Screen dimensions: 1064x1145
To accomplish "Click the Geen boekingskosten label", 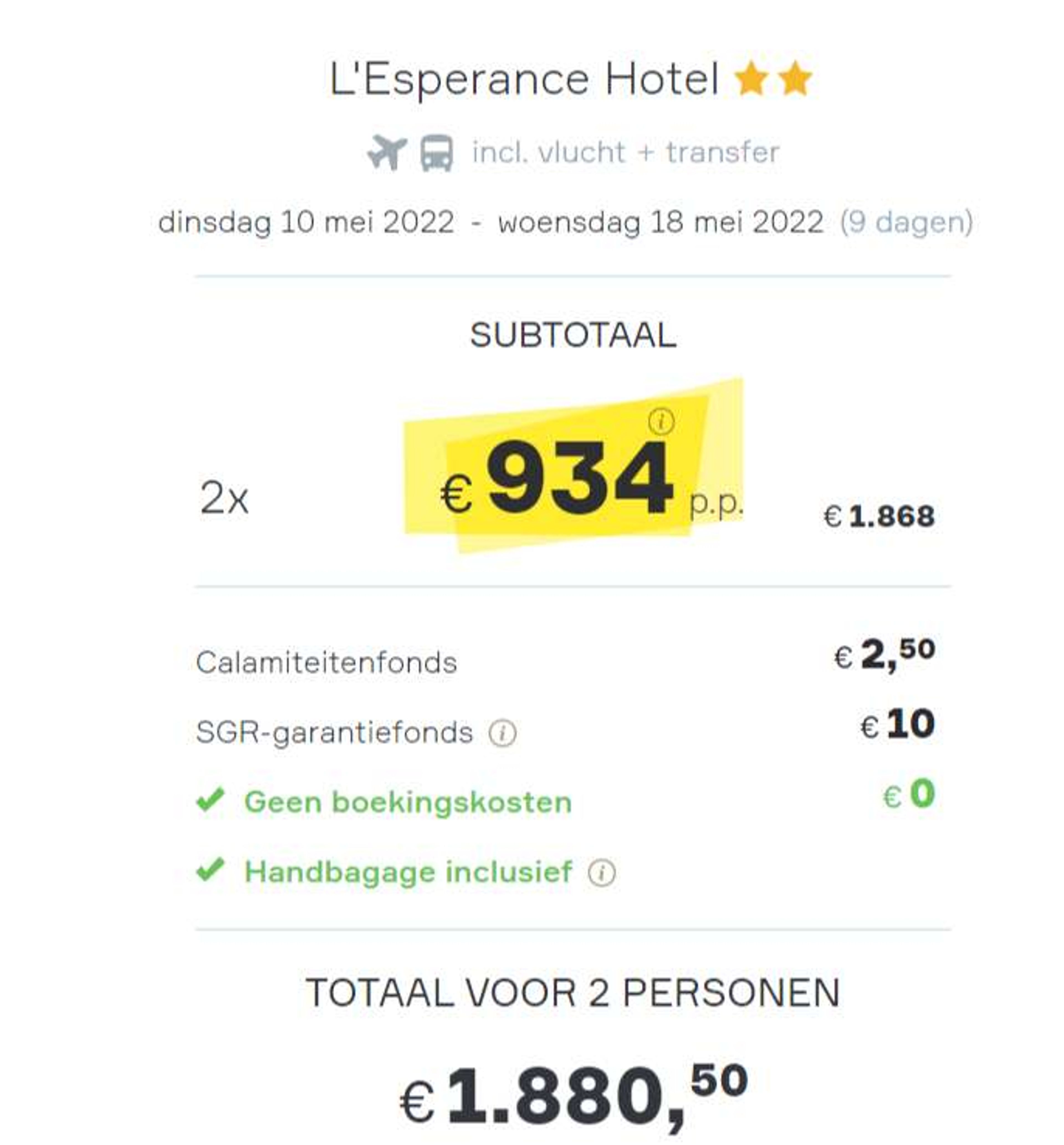I will click(x=408, y=802).
